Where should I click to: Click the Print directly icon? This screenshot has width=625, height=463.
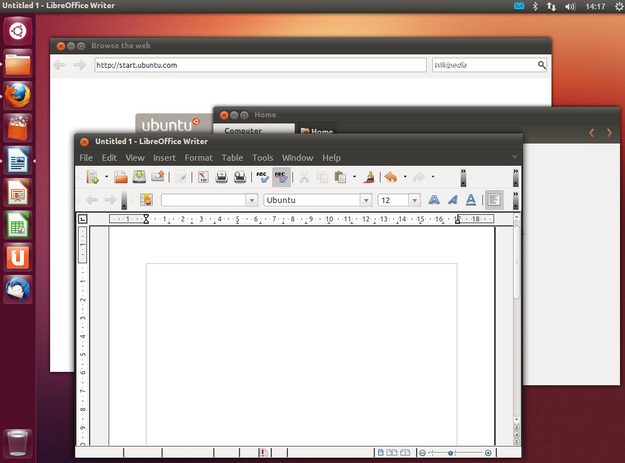click(x=221, y=177)
